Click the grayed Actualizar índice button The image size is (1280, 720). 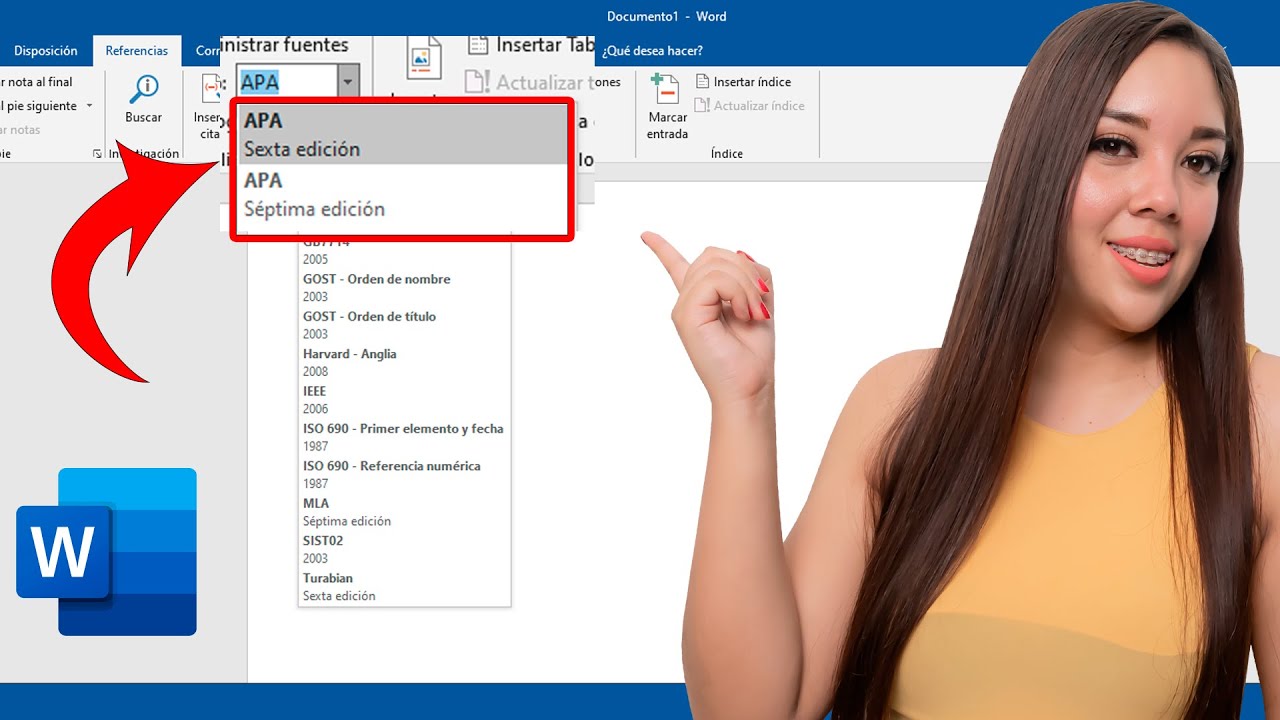click(749, 105)
